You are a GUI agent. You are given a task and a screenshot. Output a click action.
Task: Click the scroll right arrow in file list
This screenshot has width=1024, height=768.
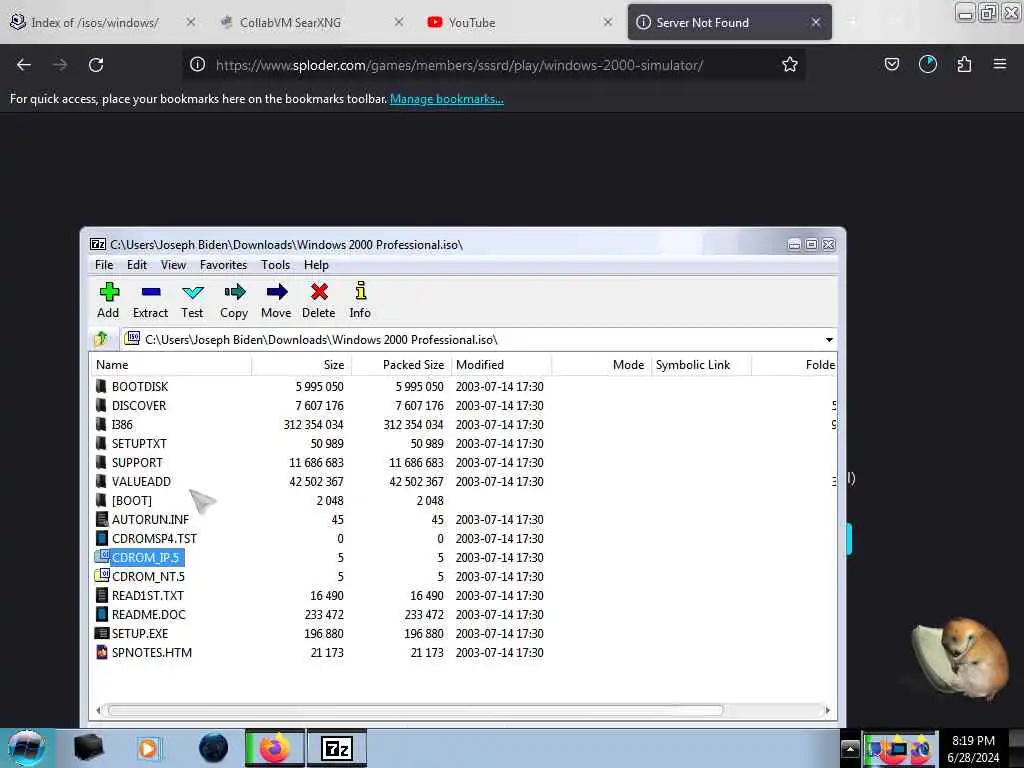(827, 710)
